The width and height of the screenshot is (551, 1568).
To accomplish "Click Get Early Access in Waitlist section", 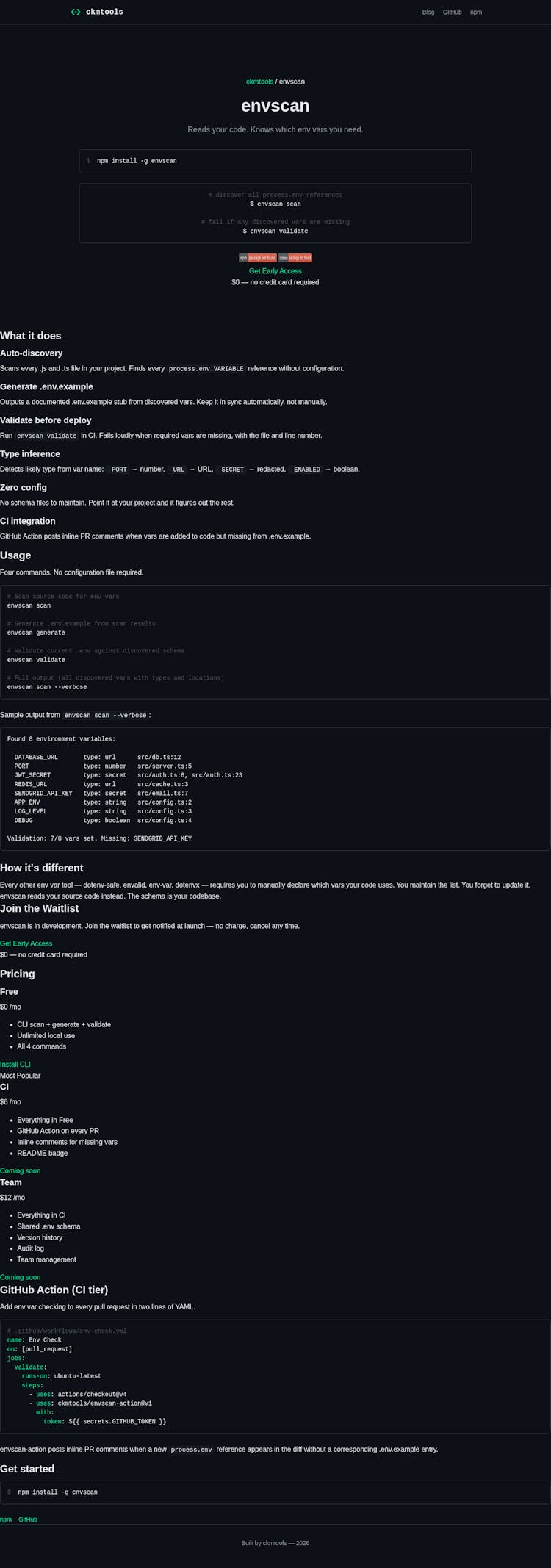I will pyautogui.click(x=26, y=943).
